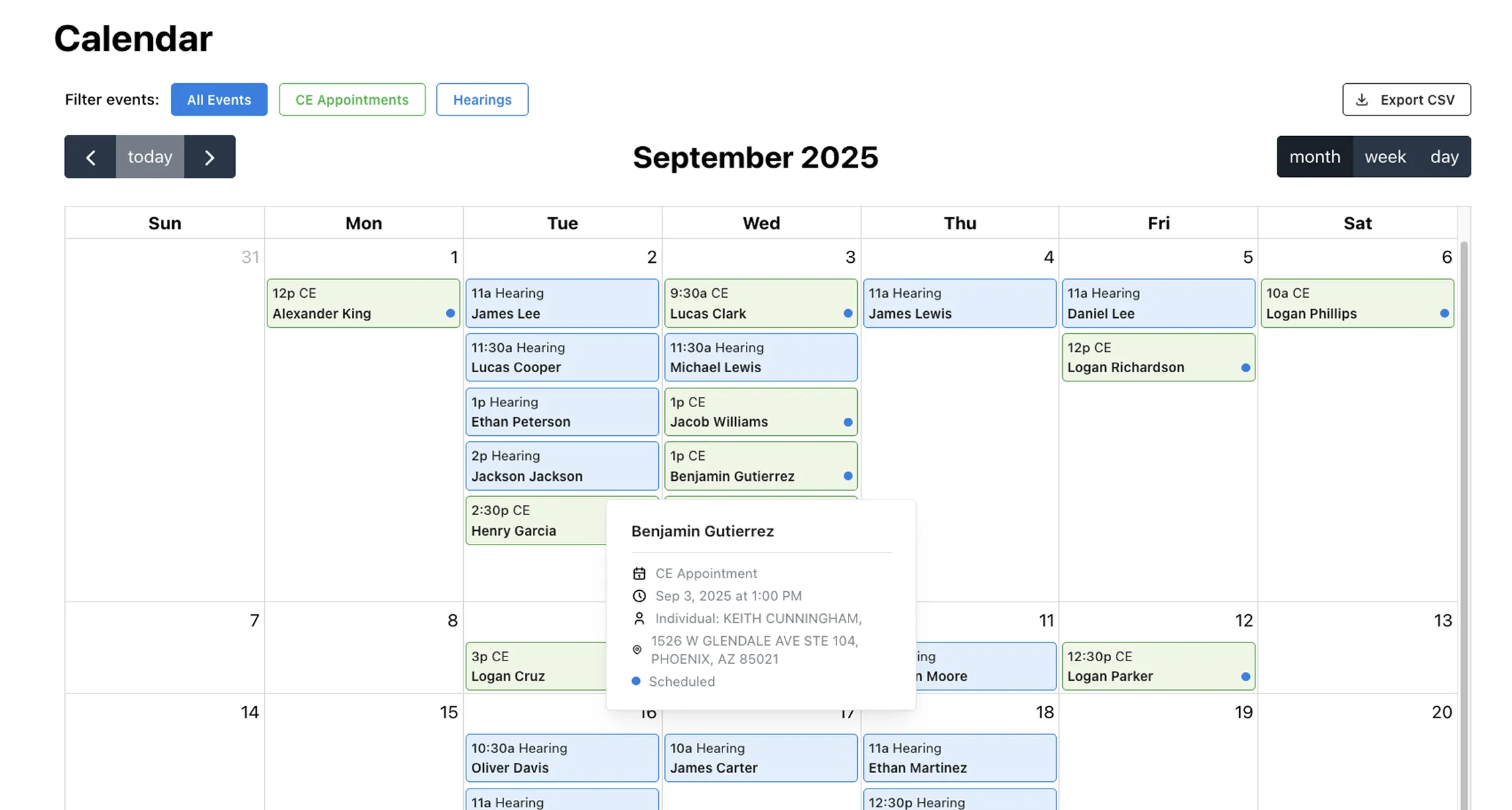The width and height of the screenshot is (1512, 810).
Task: Enable the CE Appointments filter
Action: pyautogui.click(x=352, y=99)
